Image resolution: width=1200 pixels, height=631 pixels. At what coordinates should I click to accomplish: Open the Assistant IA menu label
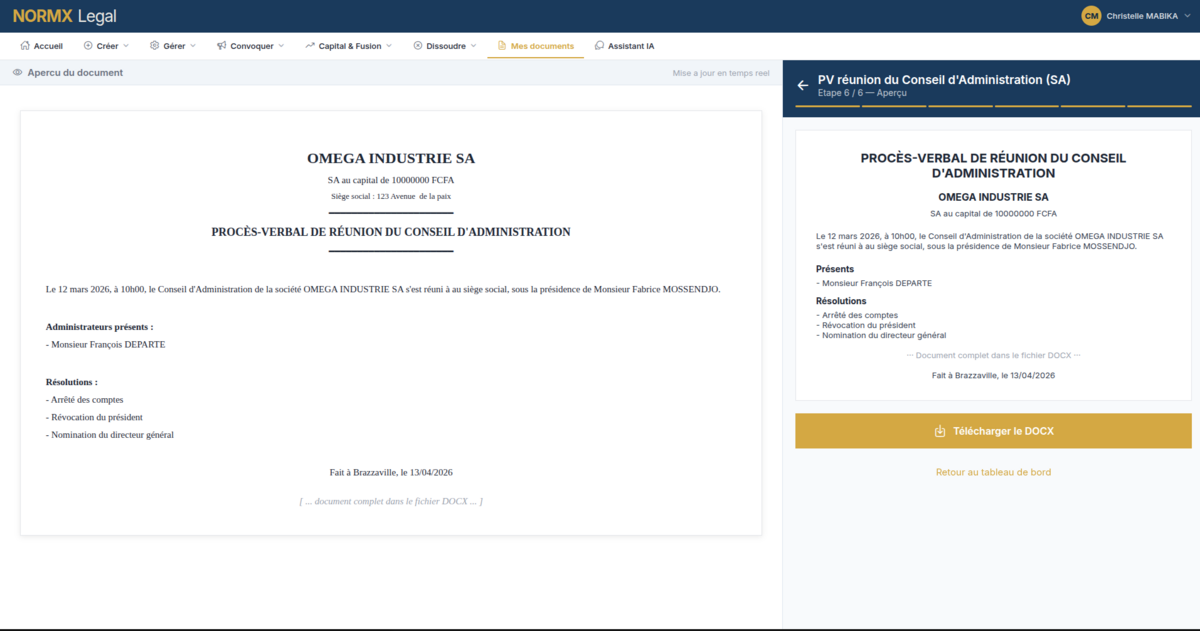click(x=631, y=46)
